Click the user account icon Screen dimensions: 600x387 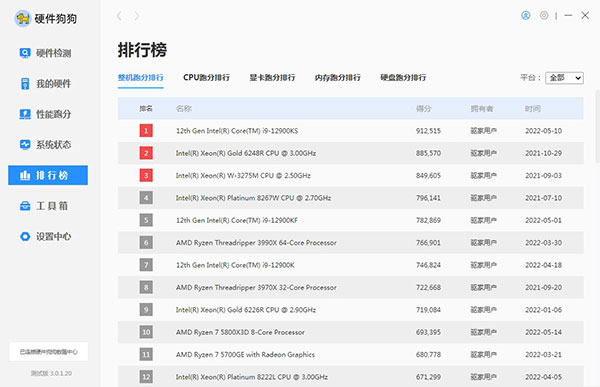(x=526, y=15)
